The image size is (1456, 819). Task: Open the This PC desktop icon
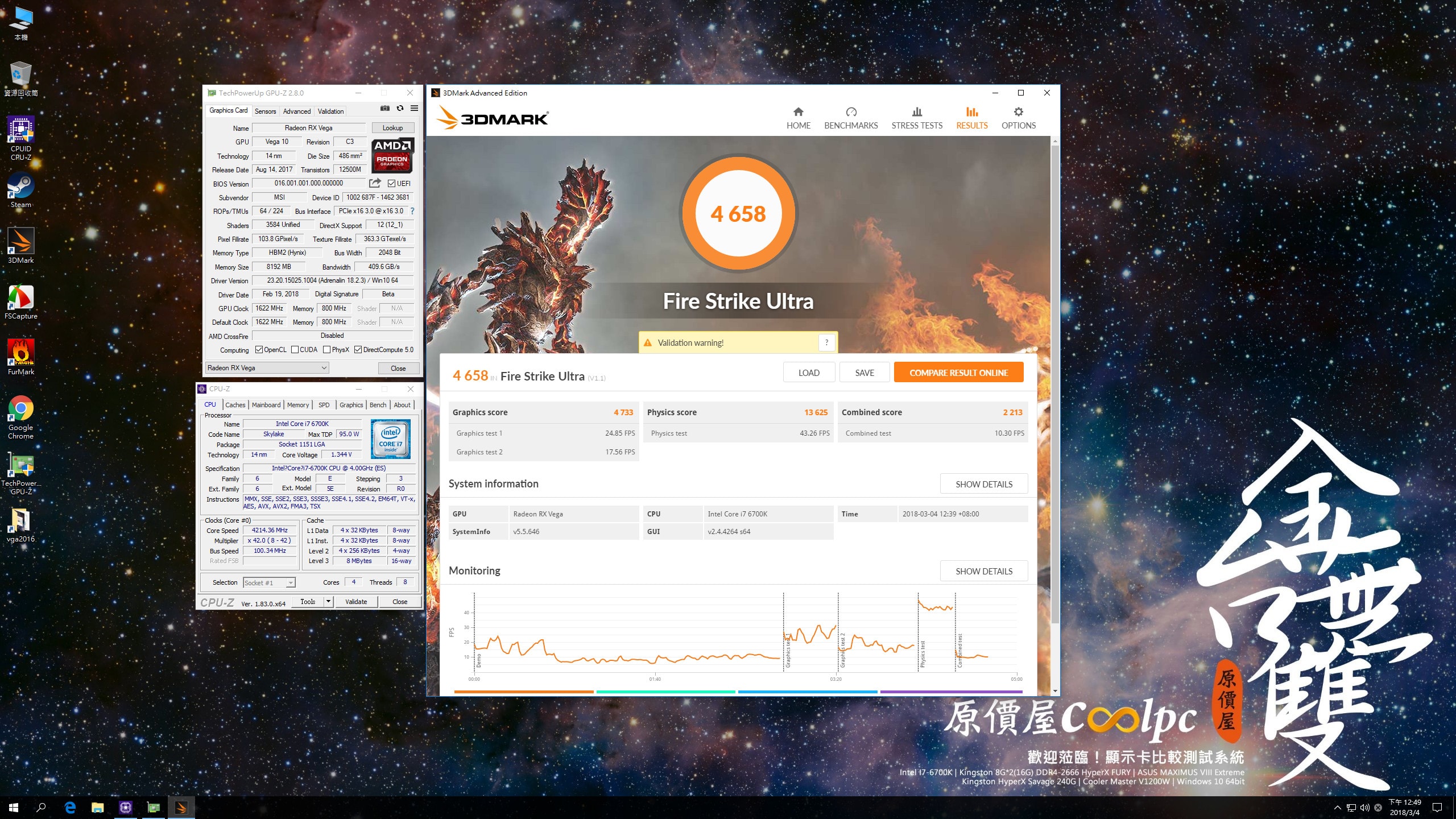21,23
